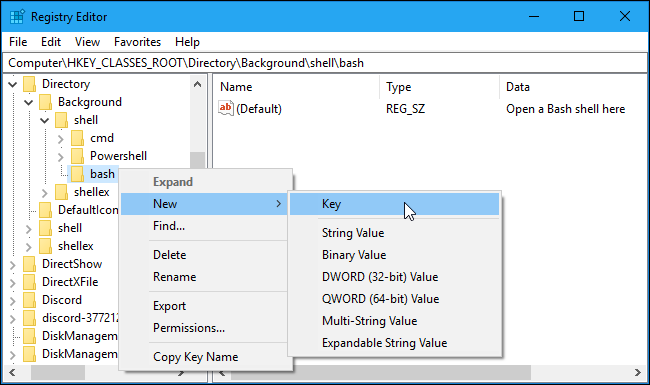This screenshot has width=650, height=385.
Task: Click the DirectShow folder icon
Action: click(x=29, y=264)
